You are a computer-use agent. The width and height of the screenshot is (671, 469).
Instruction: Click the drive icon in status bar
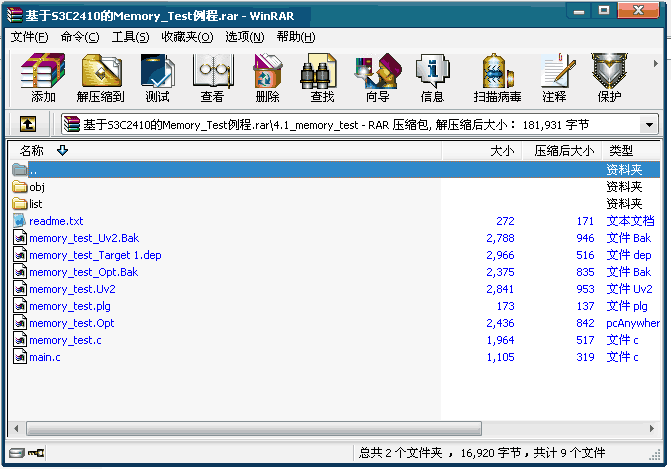17,453
